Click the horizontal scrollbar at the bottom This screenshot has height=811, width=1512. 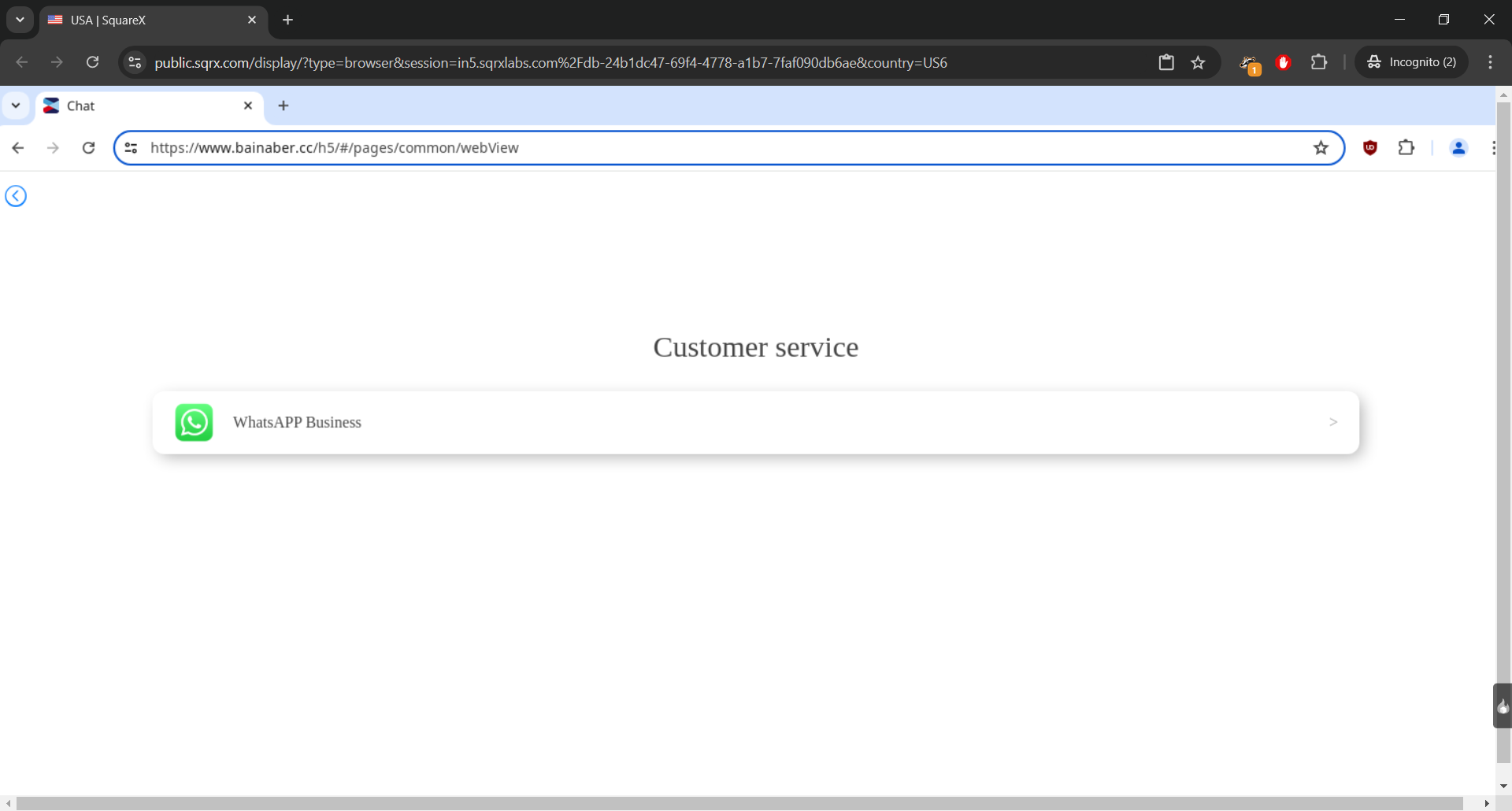coord(740,803)
